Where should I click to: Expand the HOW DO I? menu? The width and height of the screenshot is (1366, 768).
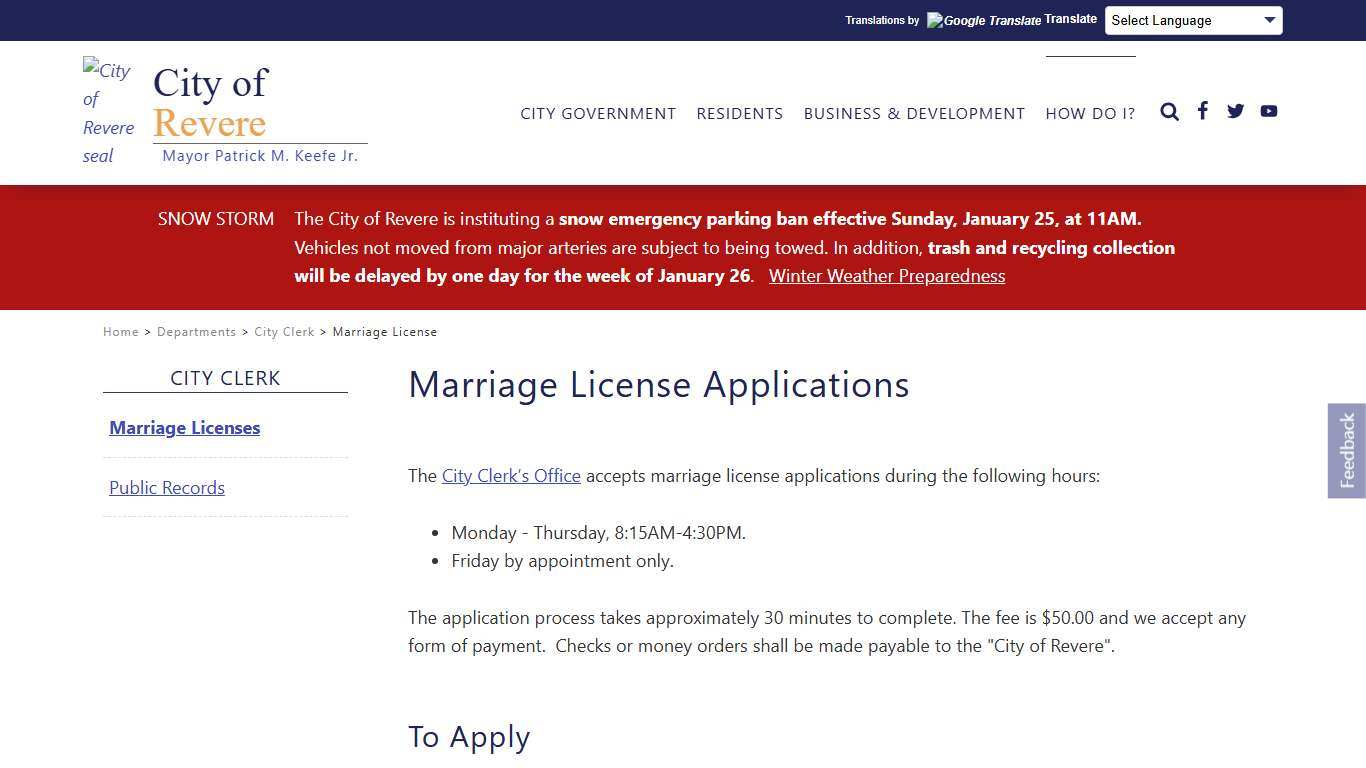tap(1090, 113)
